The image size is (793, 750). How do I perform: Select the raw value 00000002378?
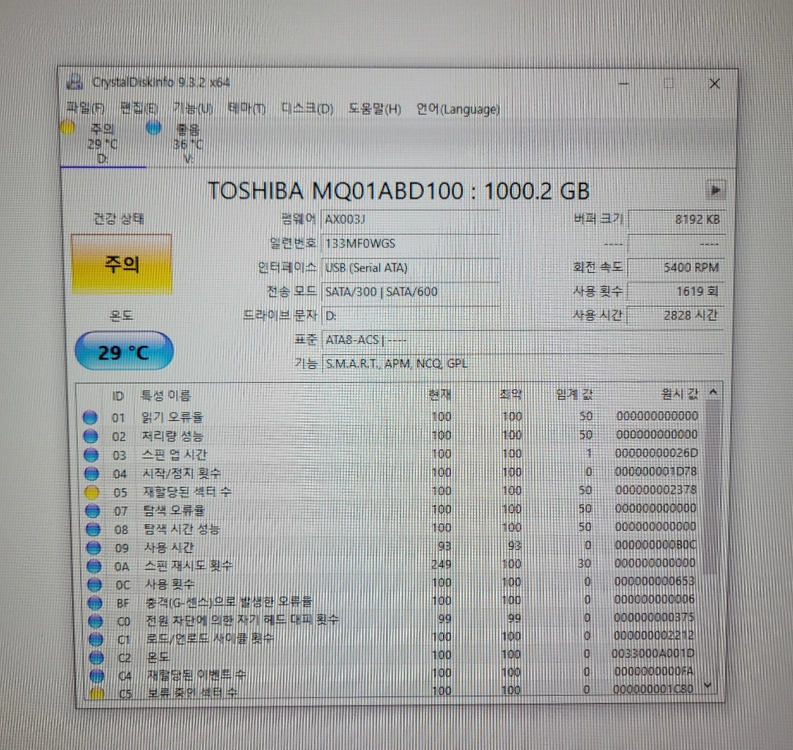coord(656,490)
